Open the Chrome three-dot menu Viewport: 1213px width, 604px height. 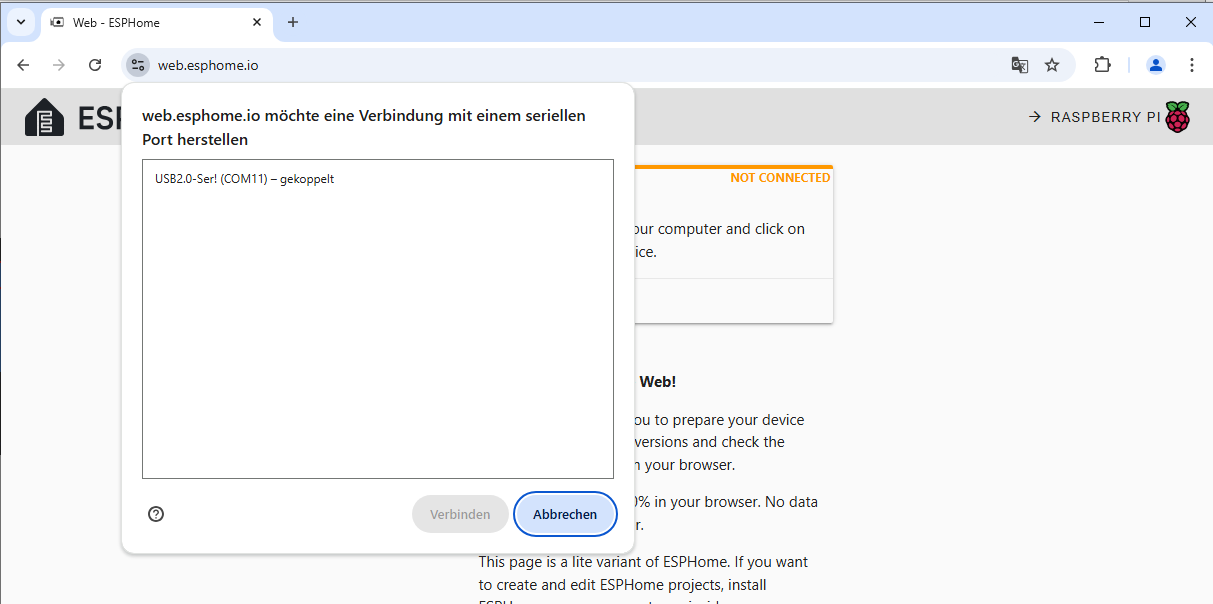point(1191,65)
